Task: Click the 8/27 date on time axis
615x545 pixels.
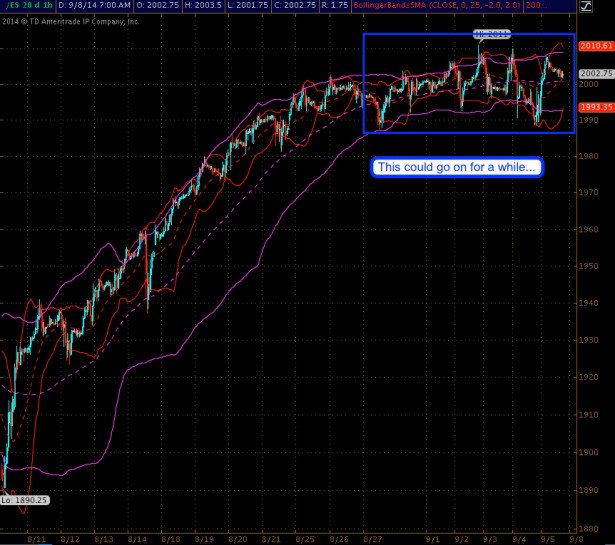Action: click(374, 538)
